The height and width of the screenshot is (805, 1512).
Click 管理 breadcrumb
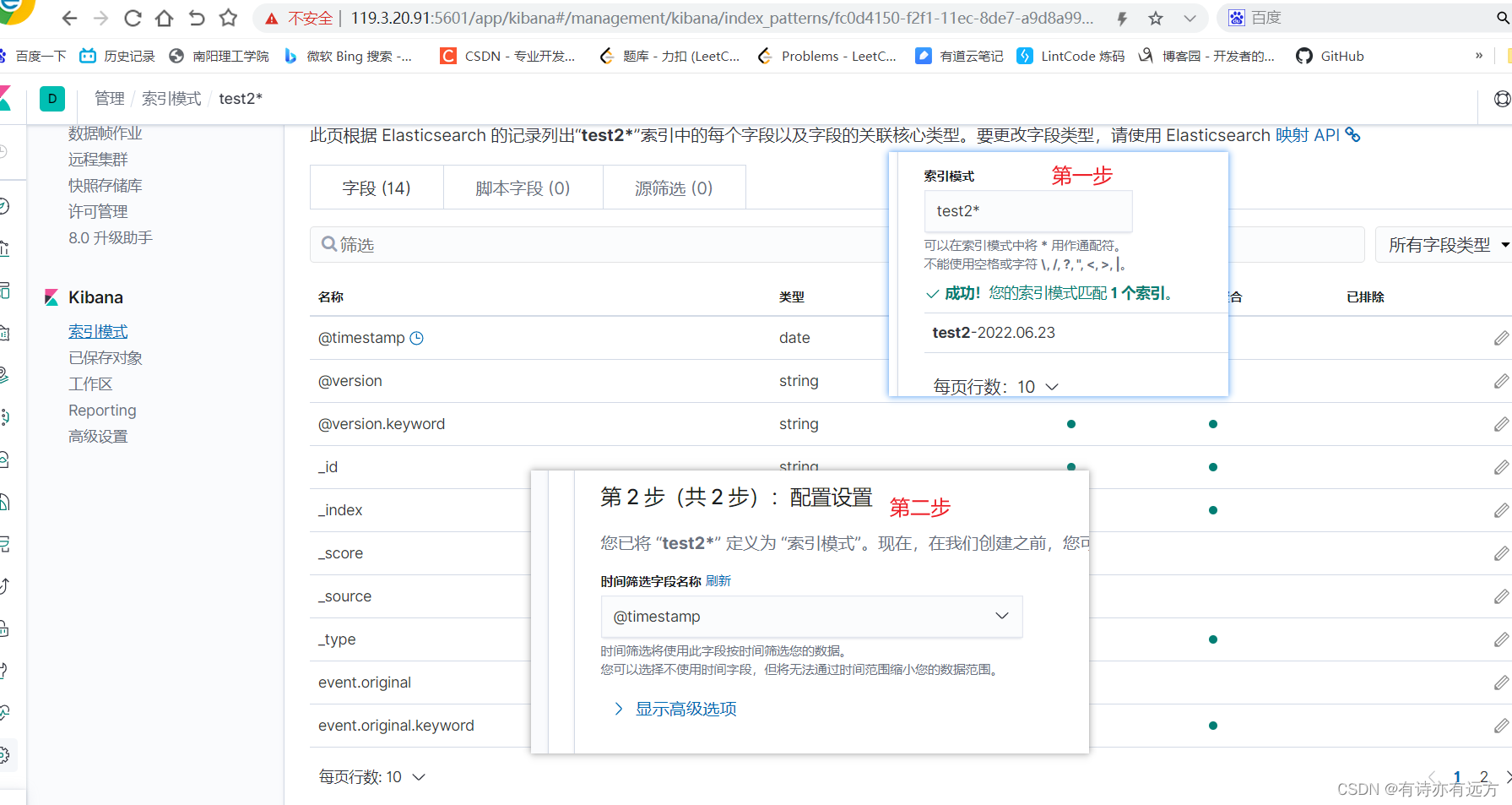(x=110, y=99)
